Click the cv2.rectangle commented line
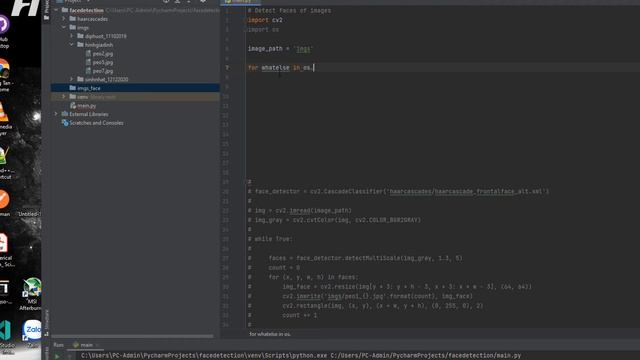 point(365,305)
